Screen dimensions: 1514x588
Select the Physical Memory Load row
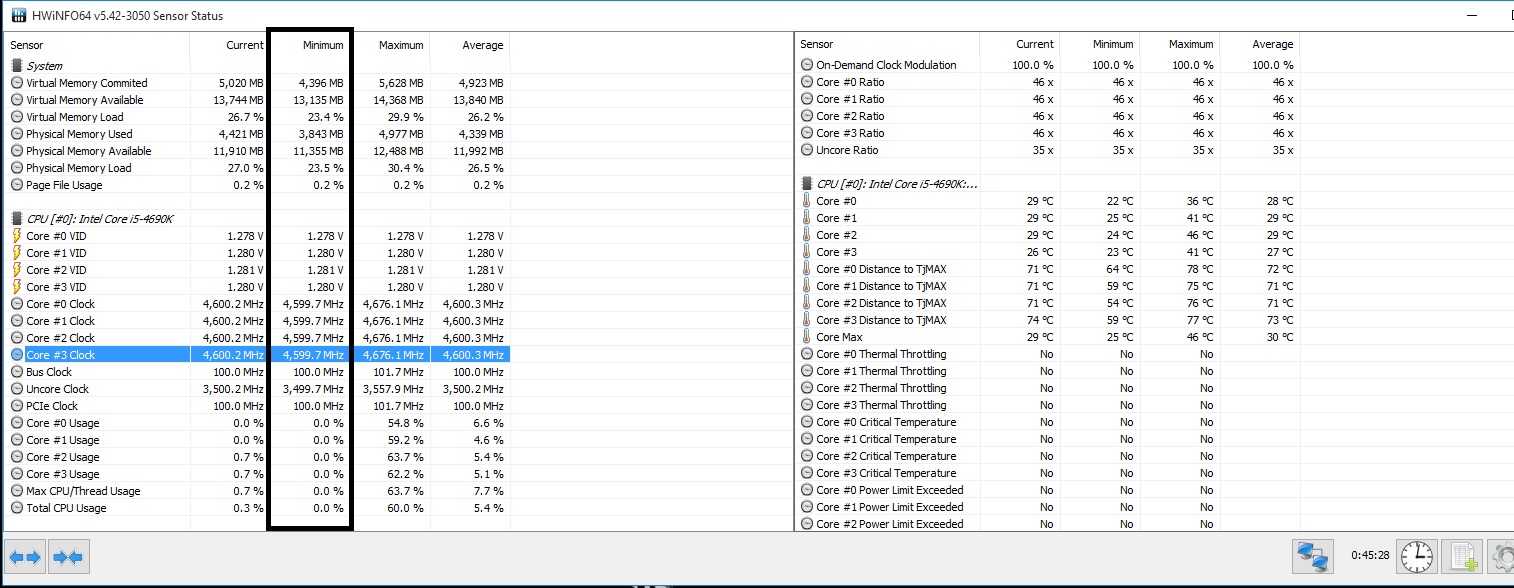[258, 168]
